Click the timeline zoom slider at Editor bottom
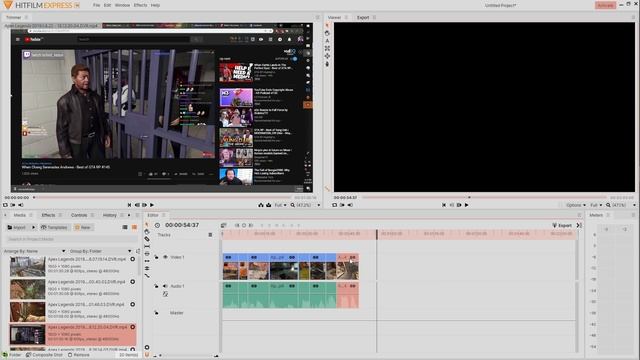The image size is (640, 360). (x=186, y=356)
